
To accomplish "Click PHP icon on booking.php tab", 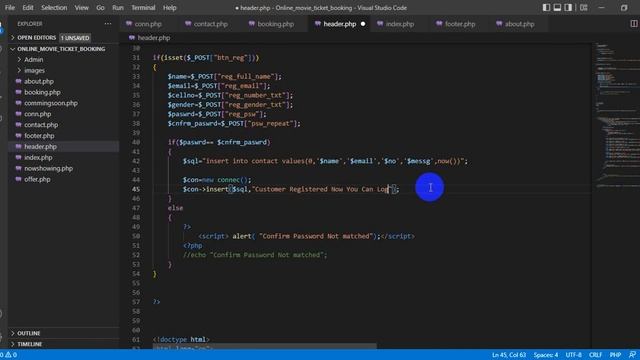I will [252, 24].
